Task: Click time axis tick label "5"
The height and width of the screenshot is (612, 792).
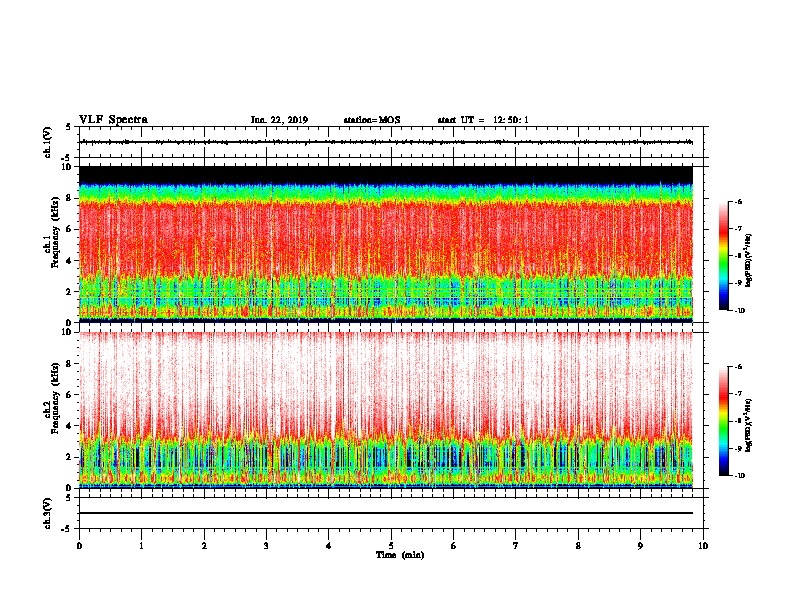Action: point(391,546)
